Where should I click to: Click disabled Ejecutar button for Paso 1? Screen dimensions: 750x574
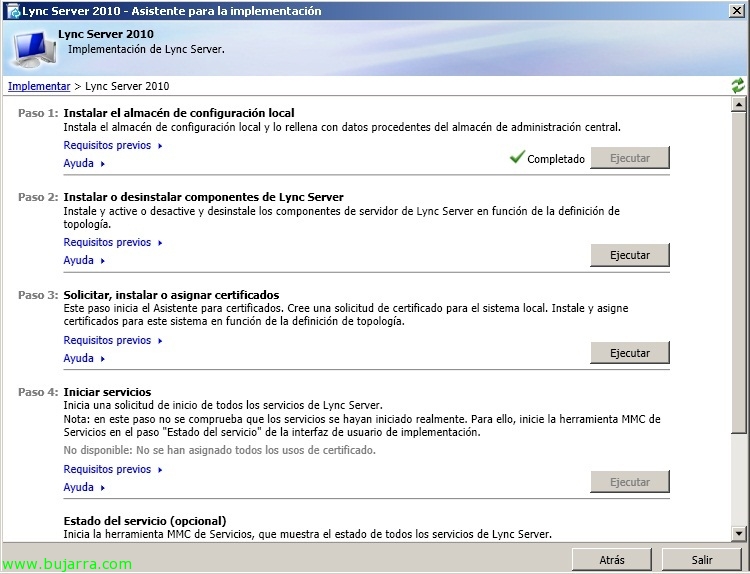pyautogui.click(x=629, y=158)
